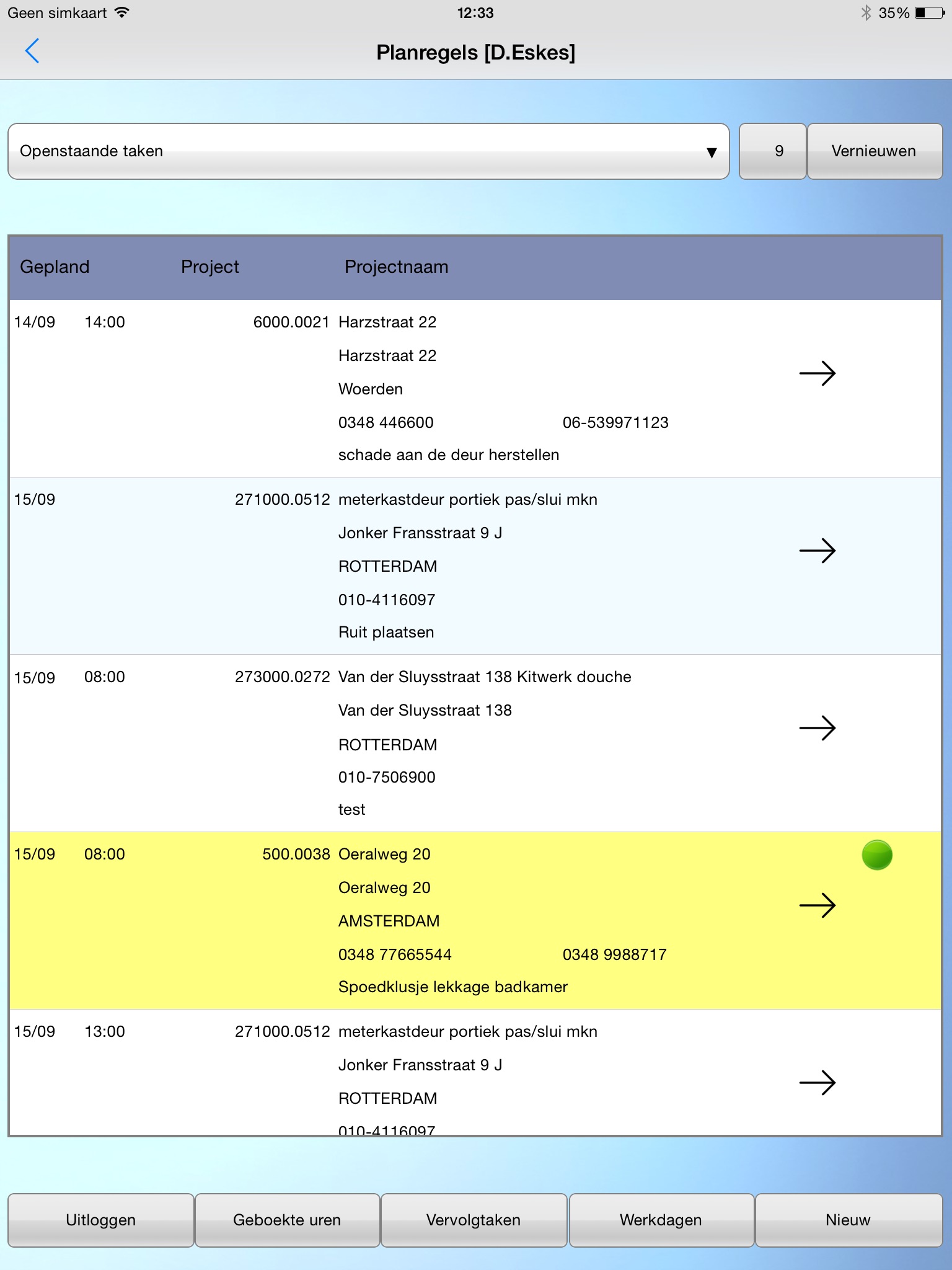Open arrow for Harzstraat 22 row
Image resolution: width=952 pixels, height=1270 pixels.
[818, 373]
